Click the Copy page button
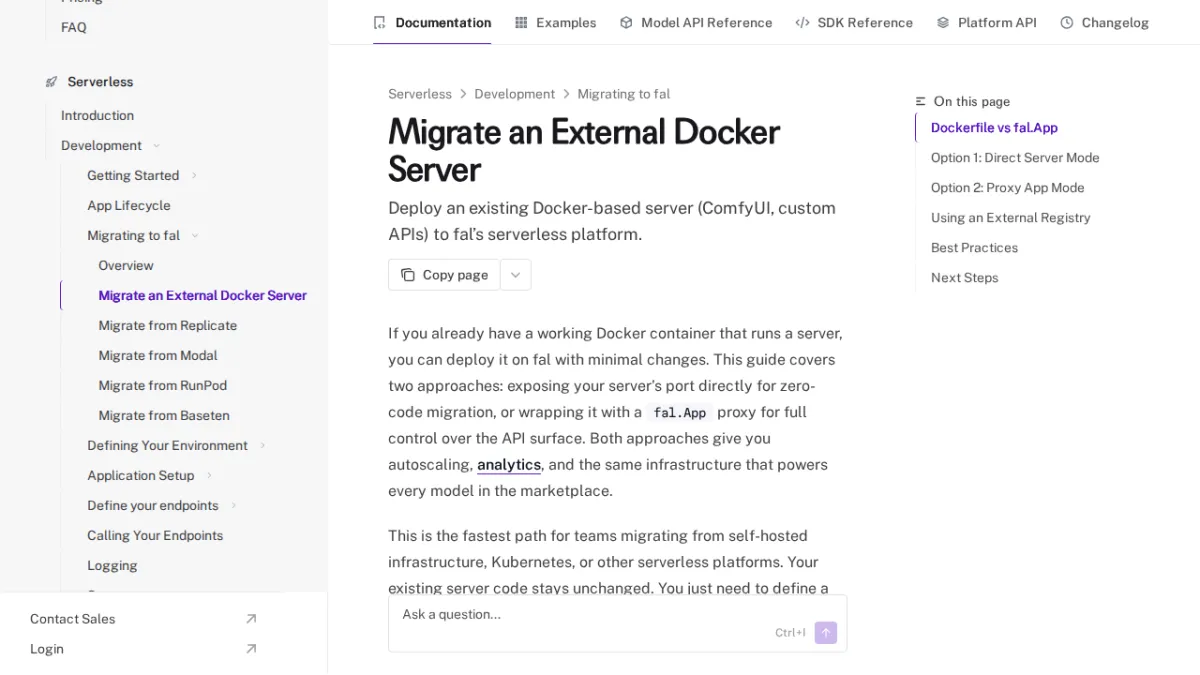This screenshot has width=1200, height=675. click(444, 275)
